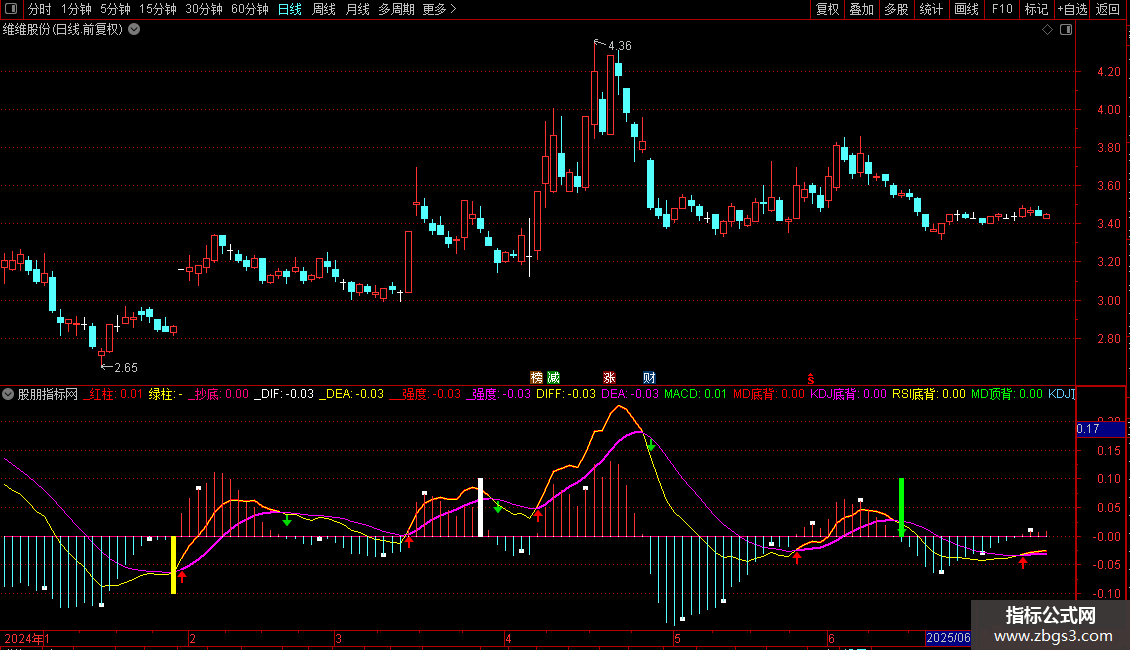
Task: Click the KDJ底背: 0.00 value
Action: coord(848,394)
